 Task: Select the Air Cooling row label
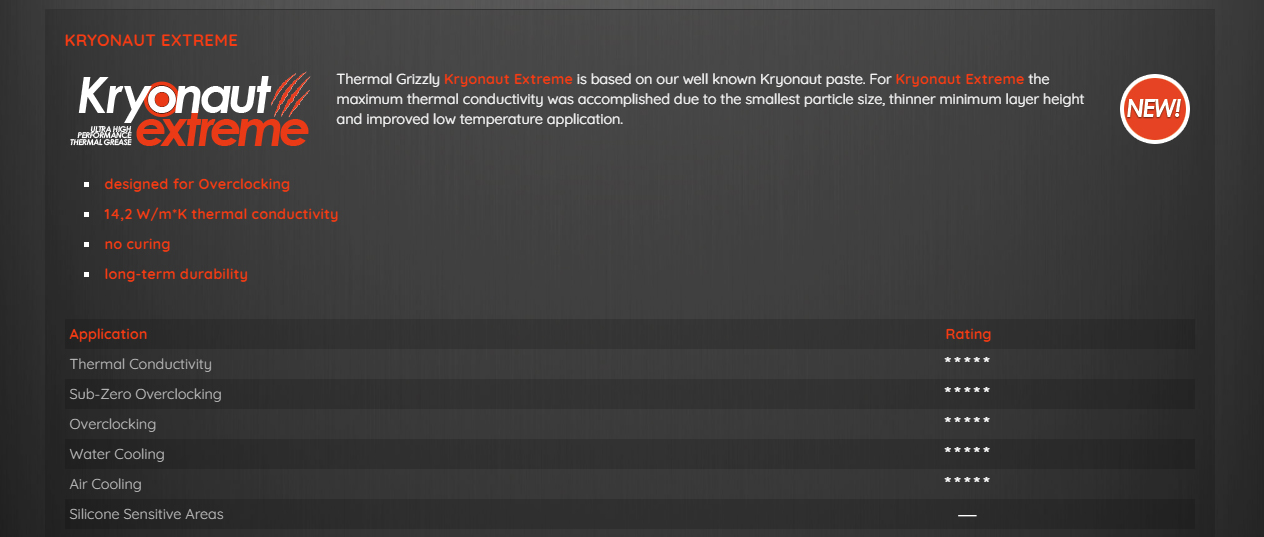tap(105, 484)
